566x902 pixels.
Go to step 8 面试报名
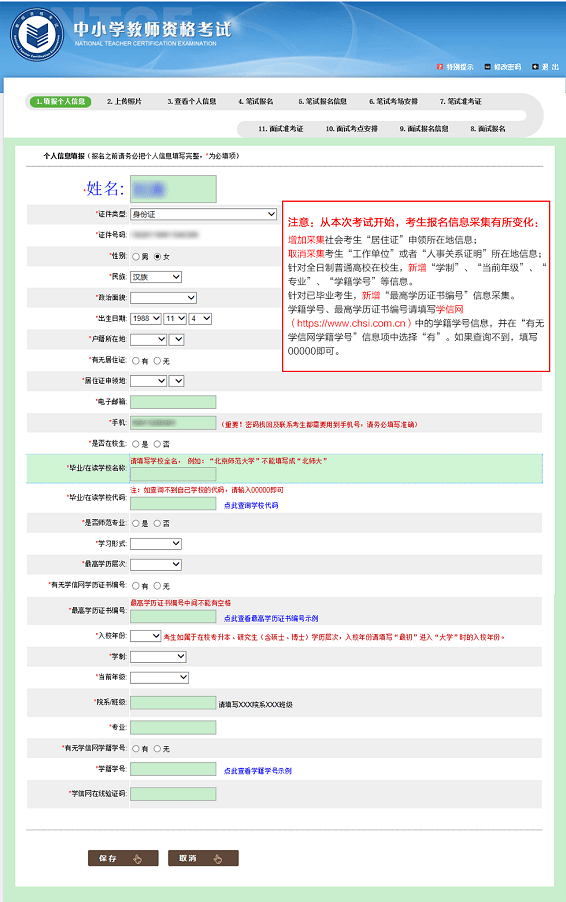pos(488,129)
